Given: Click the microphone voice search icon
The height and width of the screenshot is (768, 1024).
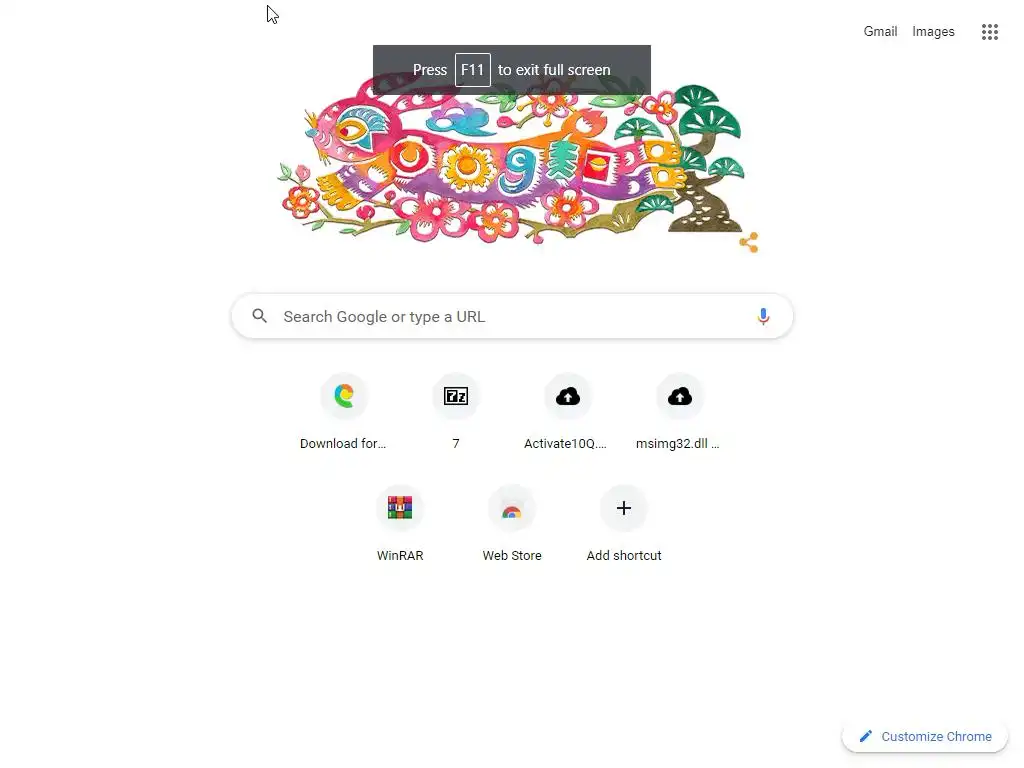Looking at the screenshot, I should click(763, 317).
